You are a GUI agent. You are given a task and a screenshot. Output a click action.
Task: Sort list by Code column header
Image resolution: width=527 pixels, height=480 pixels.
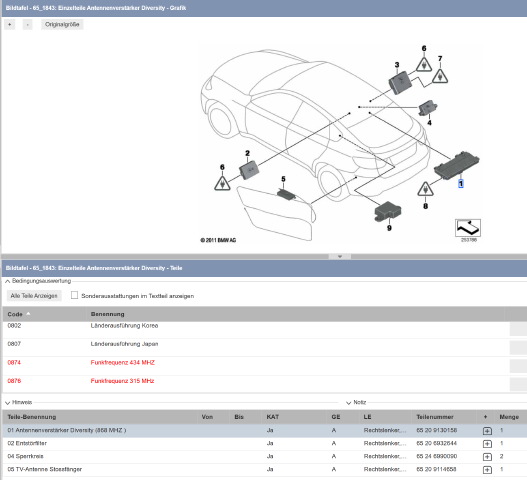[15, 314]
